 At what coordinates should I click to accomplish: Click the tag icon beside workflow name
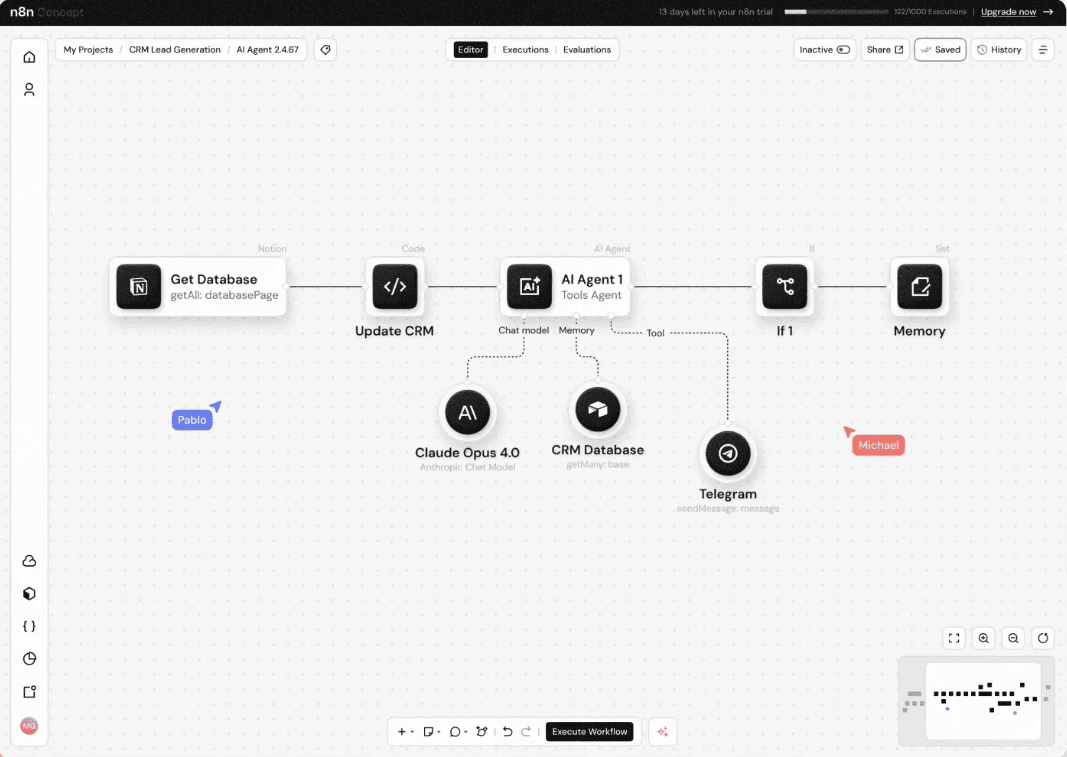click(x=325, y=50)
